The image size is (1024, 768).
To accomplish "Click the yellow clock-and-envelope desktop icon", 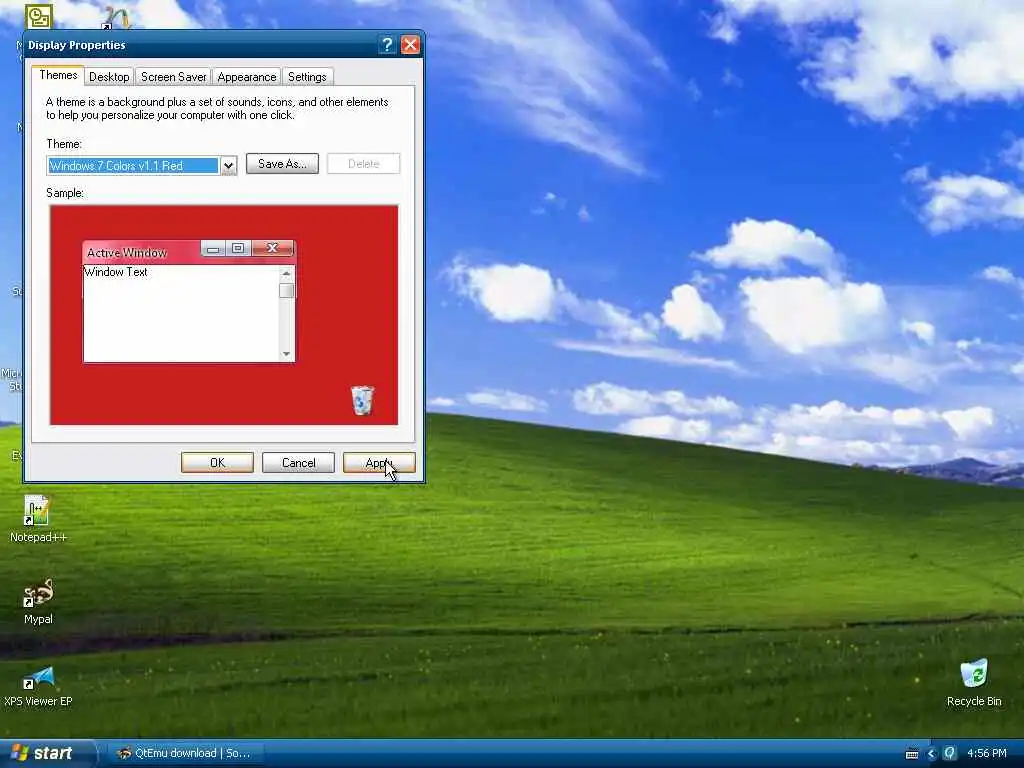I will click(39, 16).
